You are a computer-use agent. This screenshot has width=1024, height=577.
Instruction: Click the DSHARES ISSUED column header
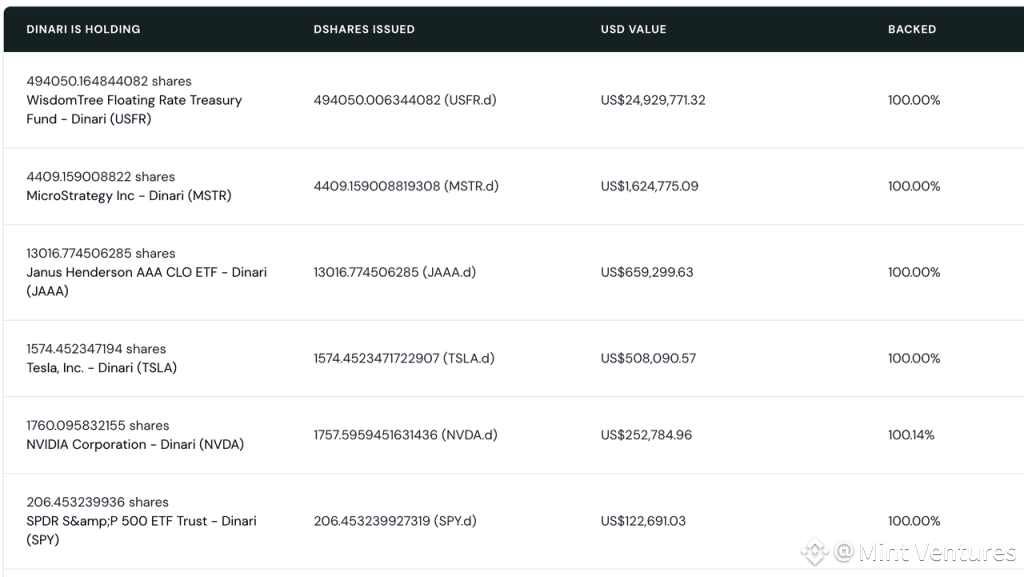tap(364, 29)
